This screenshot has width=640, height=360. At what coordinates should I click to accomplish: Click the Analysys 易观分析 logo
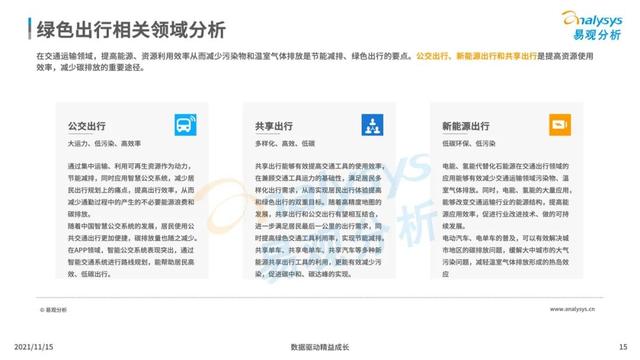click(592, 25)
